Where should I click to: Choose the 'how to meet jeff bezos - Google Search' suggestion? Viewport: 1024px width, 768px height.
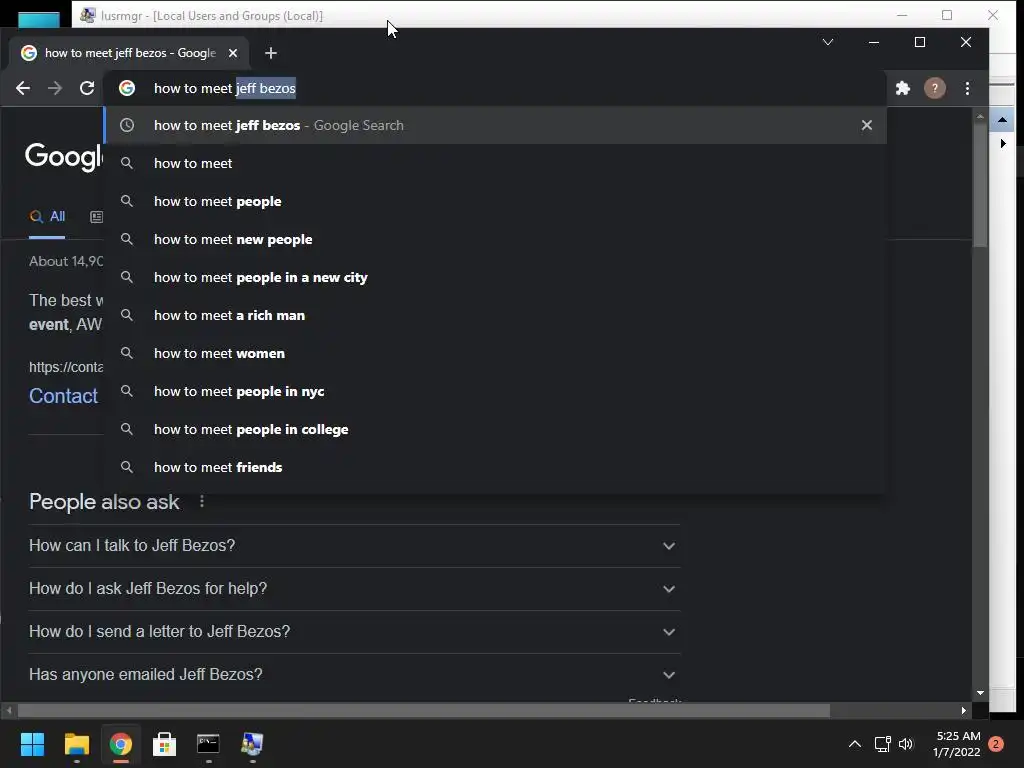click(495, 125)
